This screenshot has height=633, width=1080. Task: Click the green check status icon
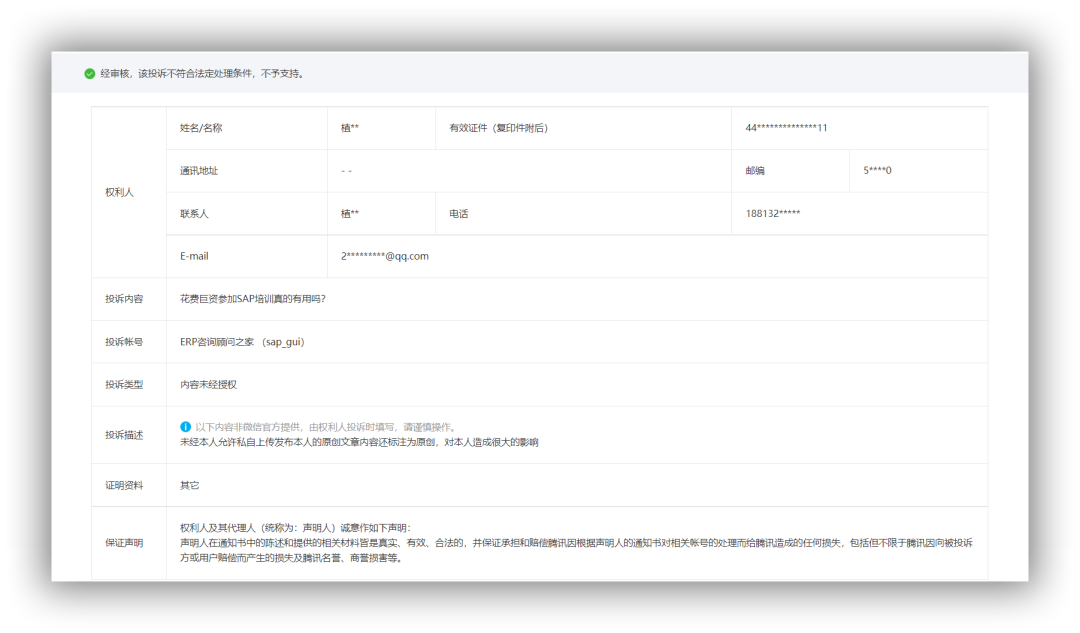click(90, 74)
